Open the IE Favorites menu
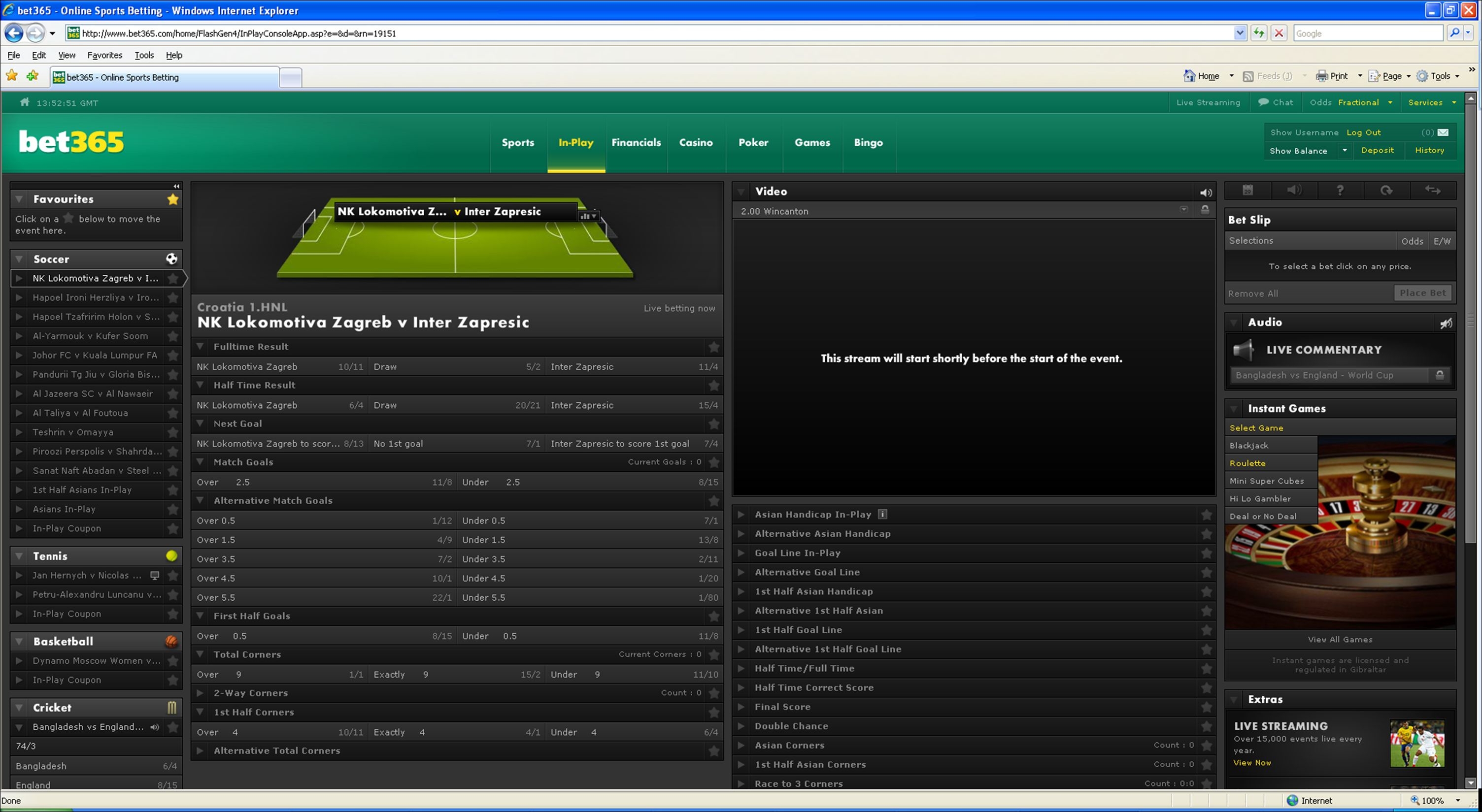Viewport: 1482px width, 812px height. (x=105, y=55)
